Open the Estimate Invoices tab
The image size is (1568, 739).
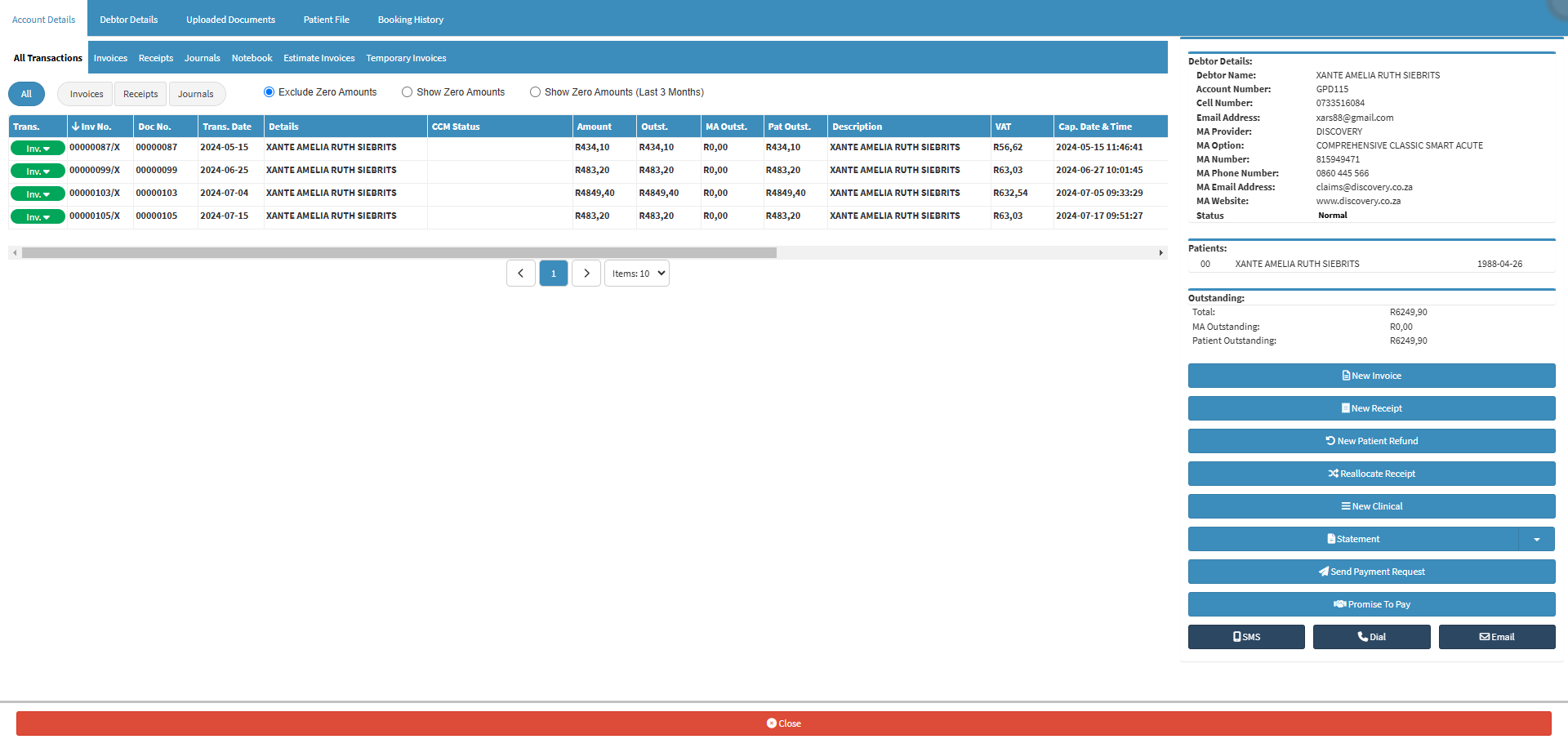[318, 58]
